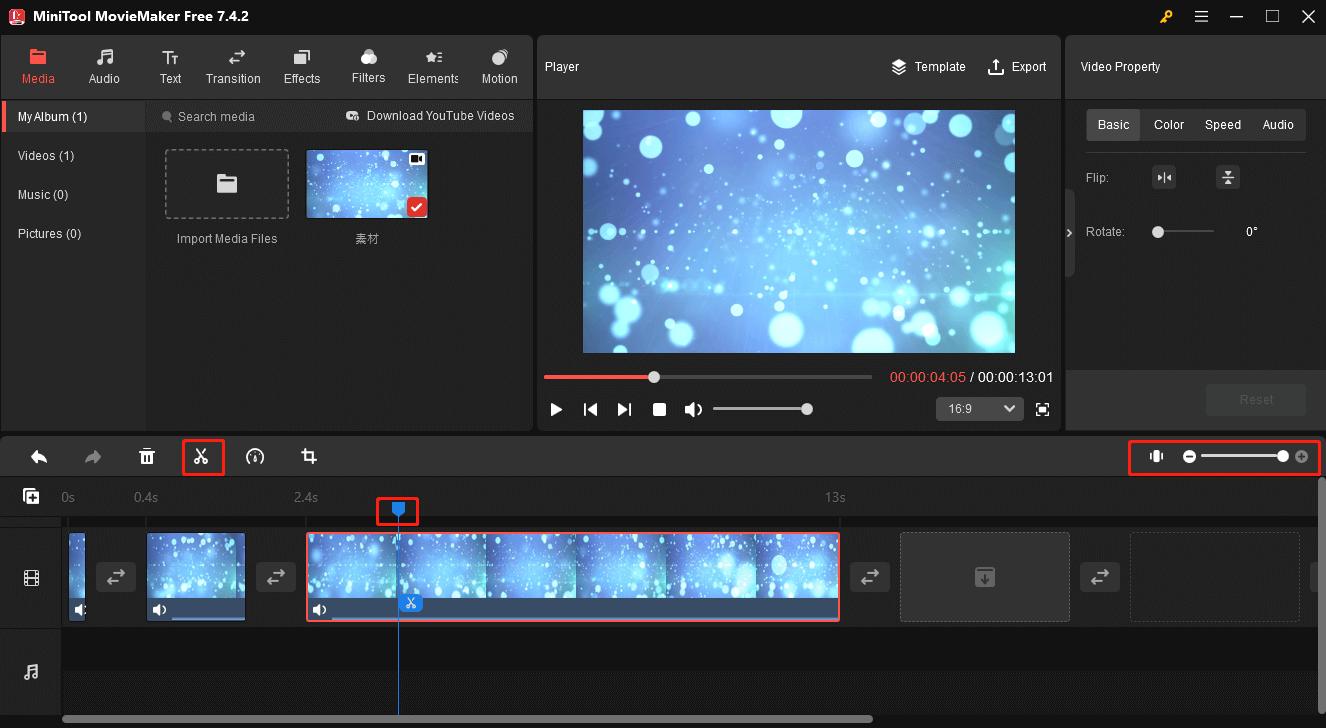Open Download YouTube Videos
Image resolution: width=1326 pixels, height=728 pixels.
430,116
